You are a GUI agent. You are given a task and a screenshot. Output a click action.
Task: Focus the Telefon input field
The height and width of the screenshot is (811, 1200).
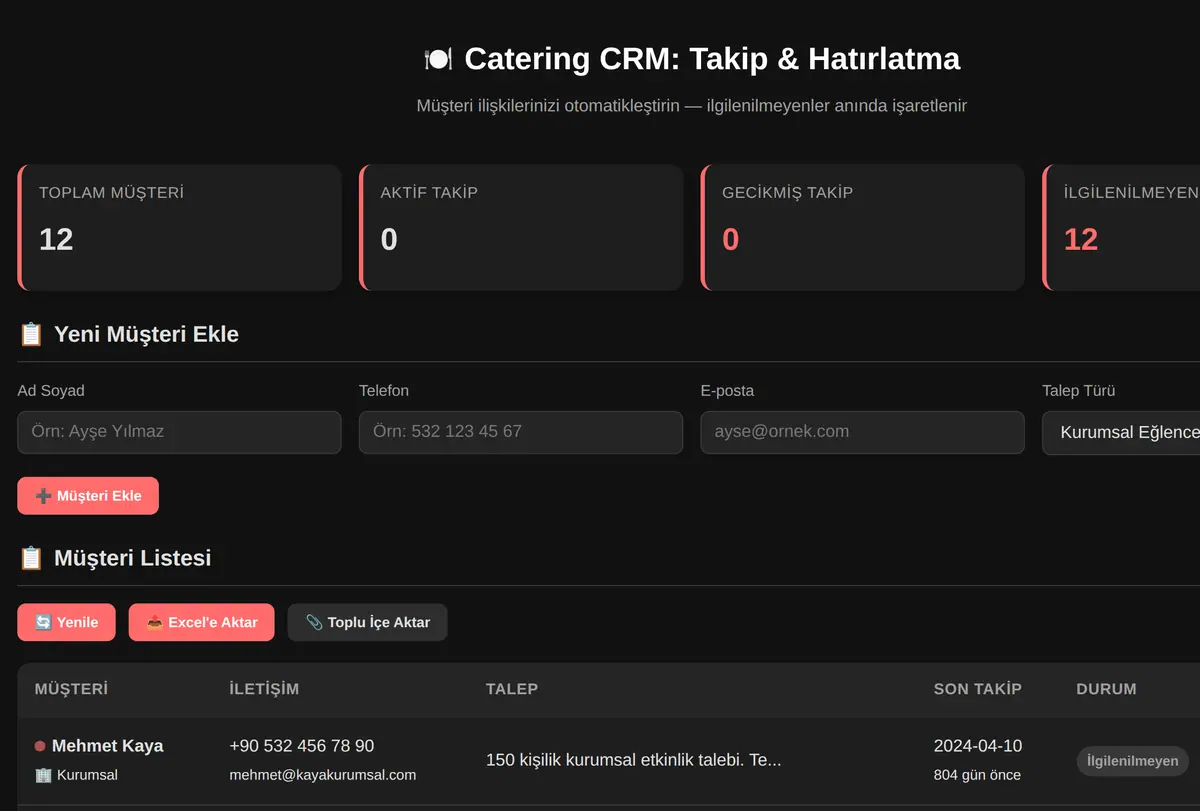coord(521,432)
